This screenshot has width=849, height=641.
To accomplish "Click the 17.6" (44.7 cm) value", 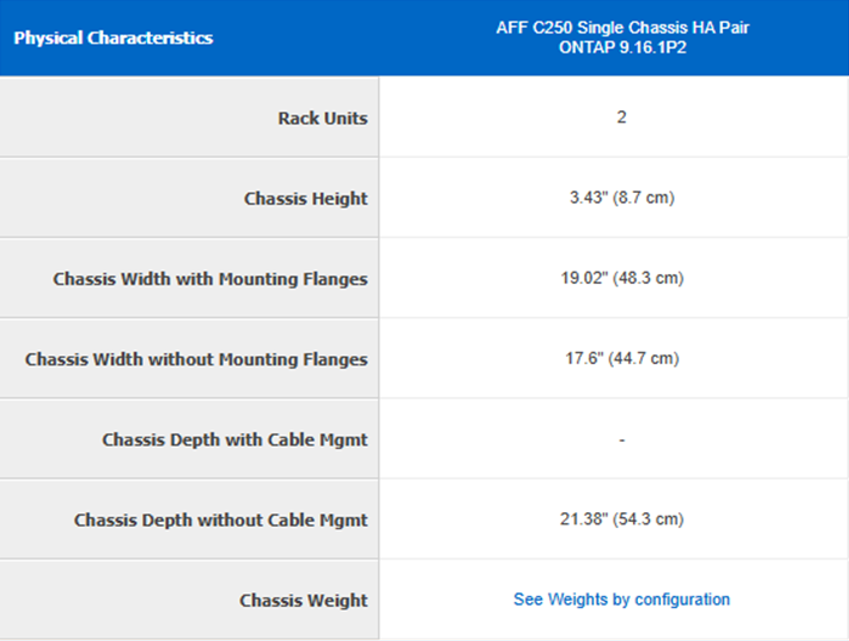I will click(x=622, y=358).
